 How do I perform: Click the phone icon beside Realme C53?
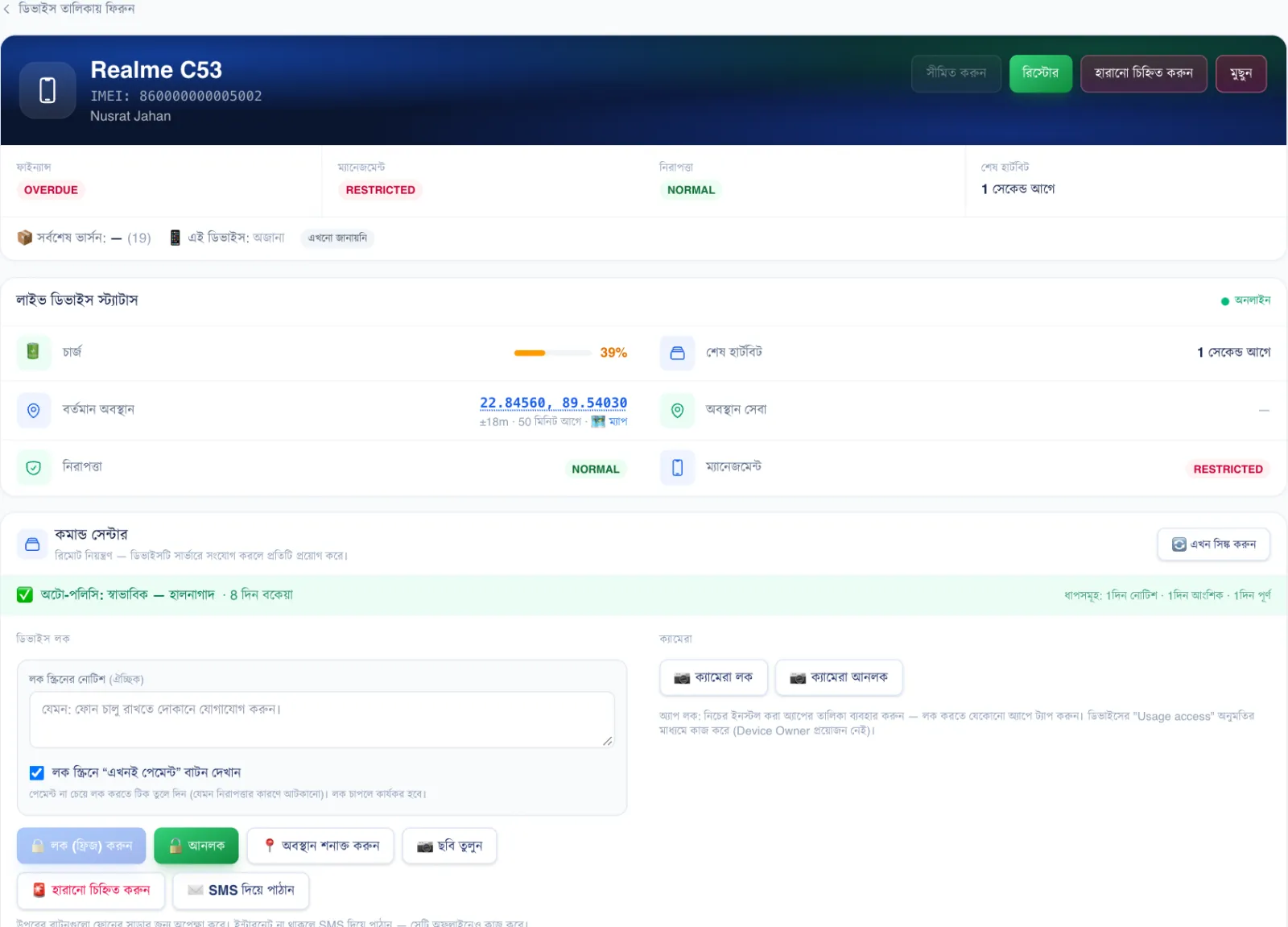[47, 90]
